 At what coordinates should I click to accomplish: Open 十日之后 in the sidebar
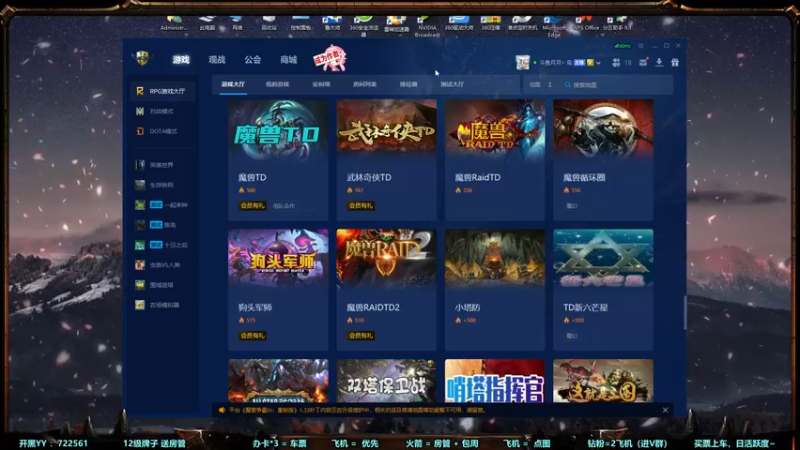(162, 245)
